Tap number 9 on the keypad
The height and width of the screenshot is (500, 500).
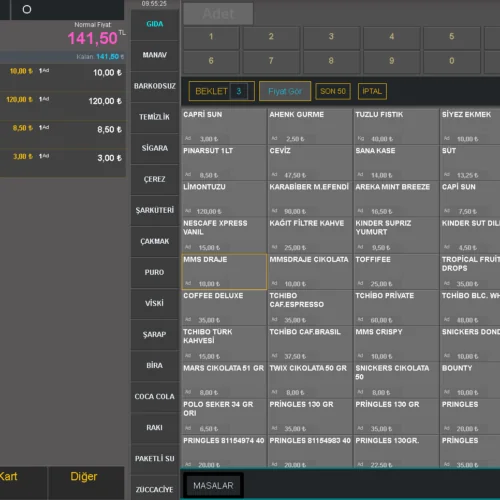point(392,62)
